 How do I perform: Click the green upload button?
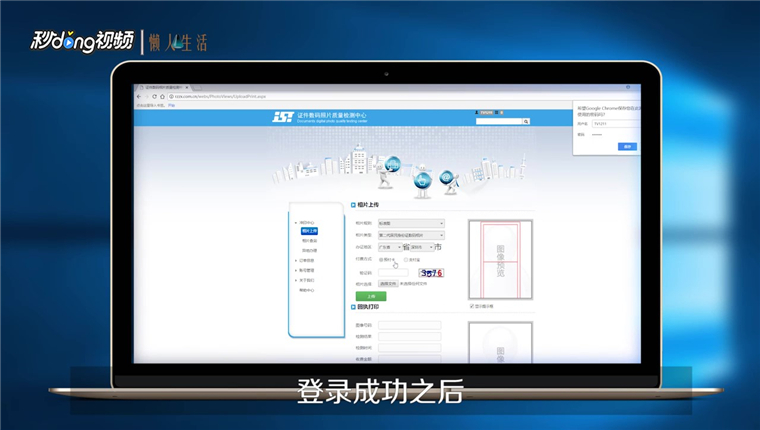coord(371,296)
